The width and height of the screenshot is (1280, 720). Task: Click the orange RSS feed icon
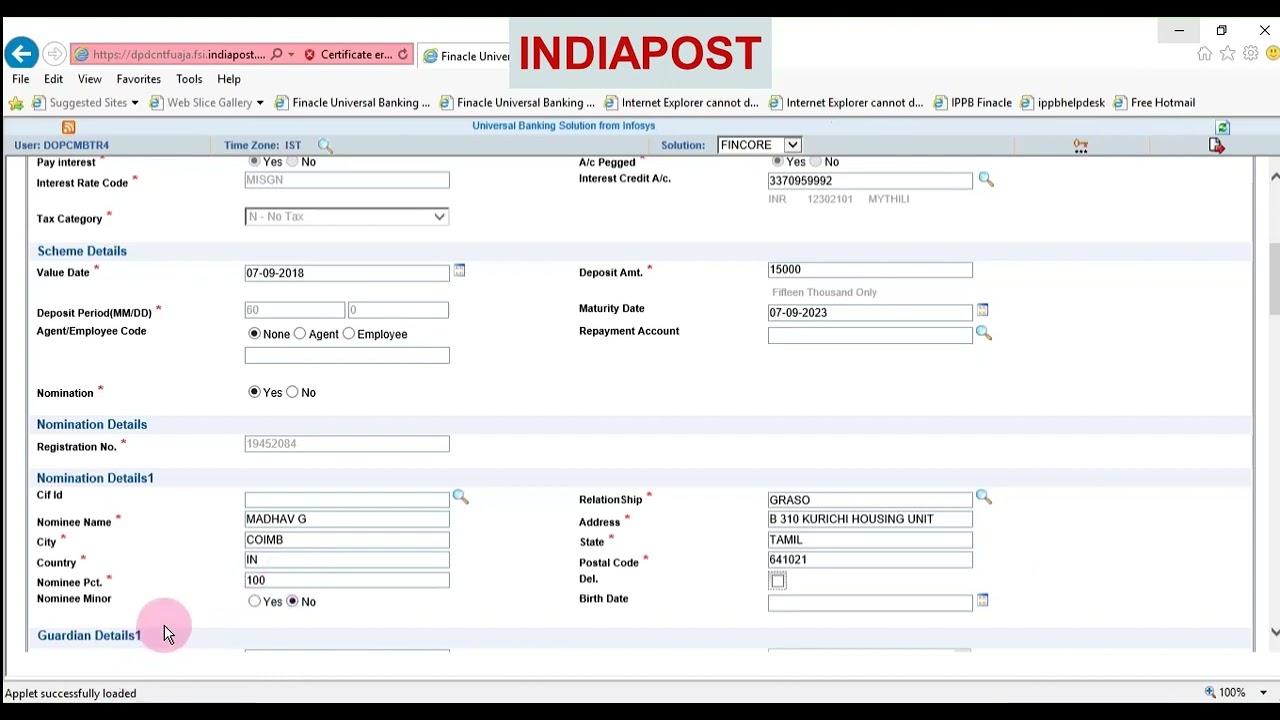coord(68,127)
